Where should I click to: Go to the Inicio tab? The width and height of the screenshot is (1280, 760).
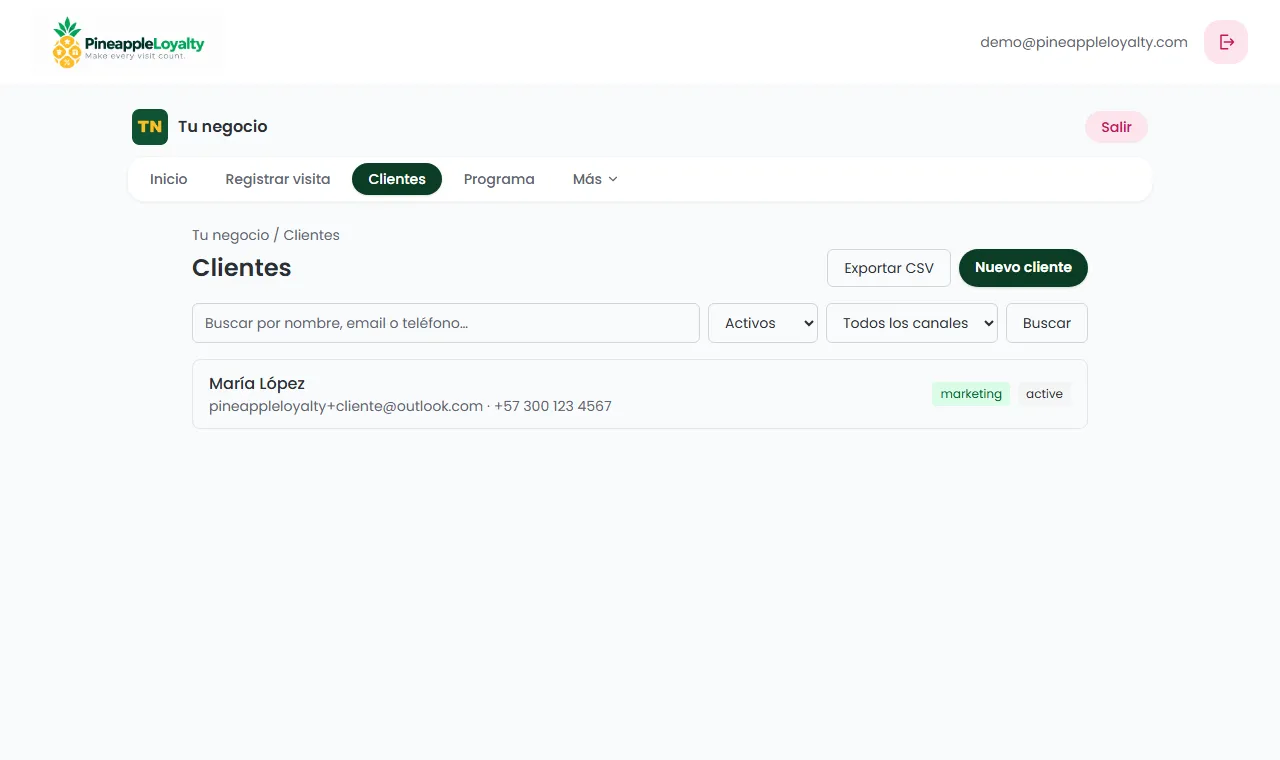pyautogui.click(x=169, y=179)
